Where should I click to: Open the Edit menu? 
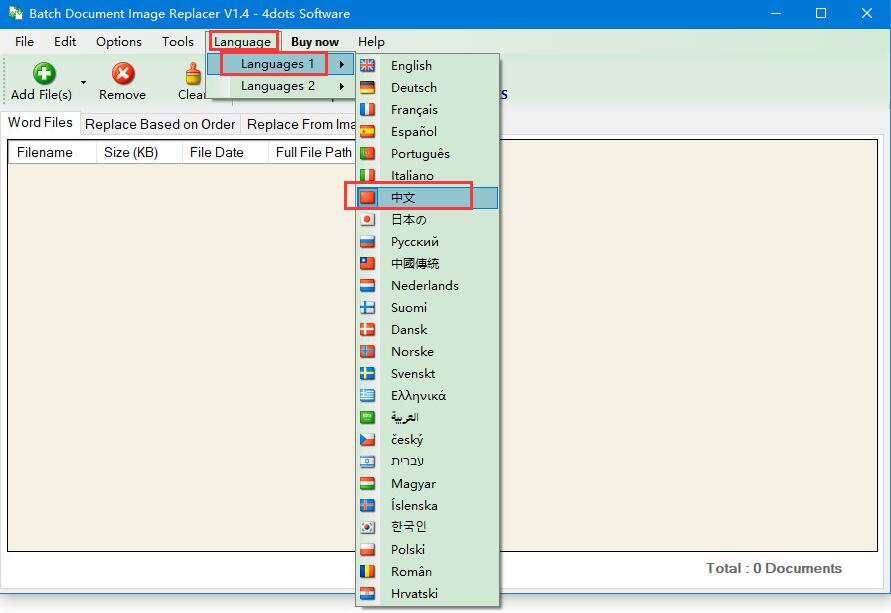[x=65, y=41]
